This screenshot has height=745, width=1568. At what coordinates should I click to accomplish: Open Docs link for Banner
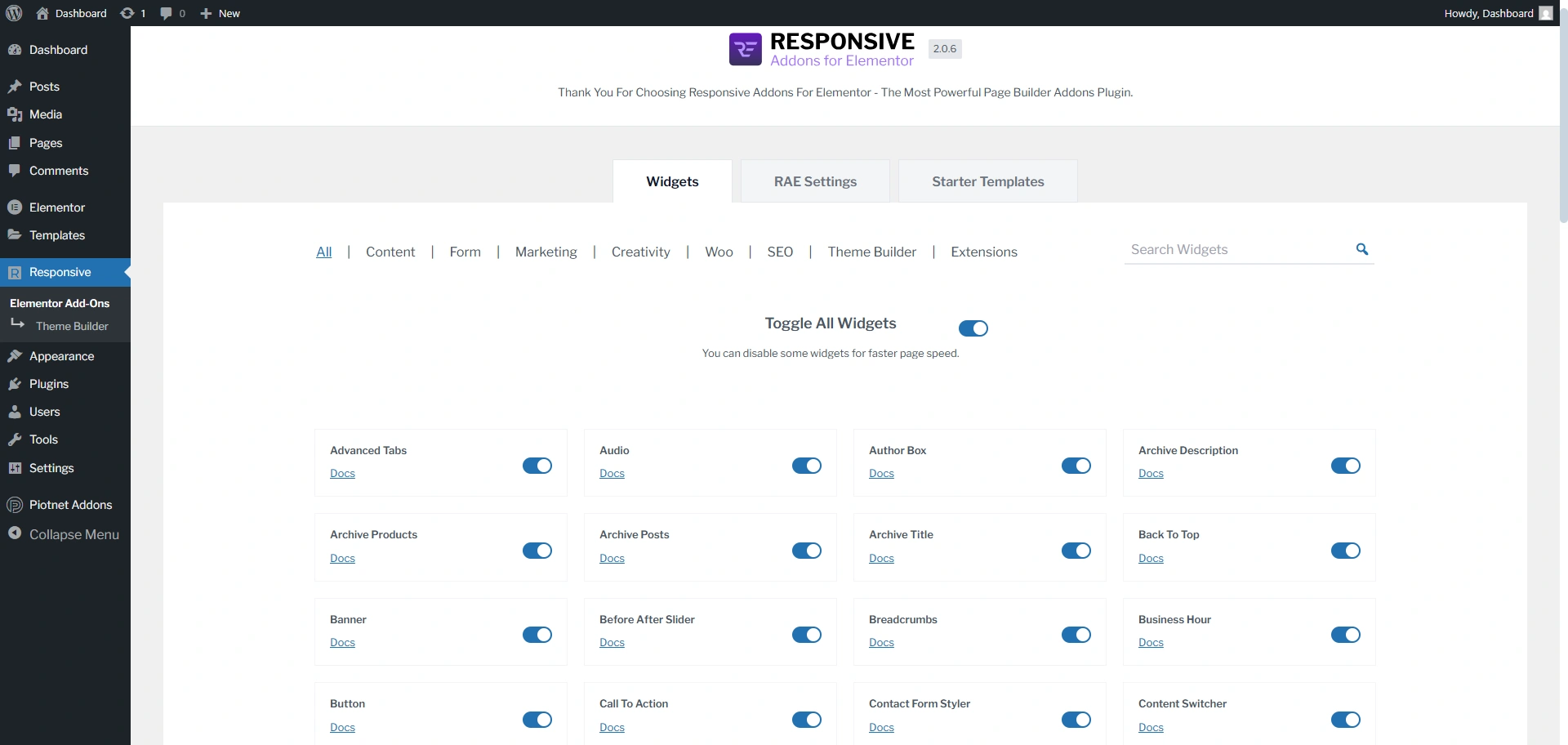tap(342, 643)
